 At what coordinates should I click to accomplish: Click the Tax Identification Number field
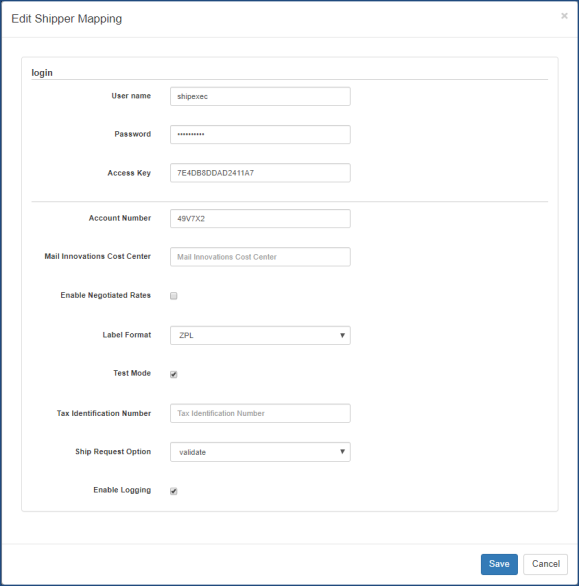coord(260,413)
